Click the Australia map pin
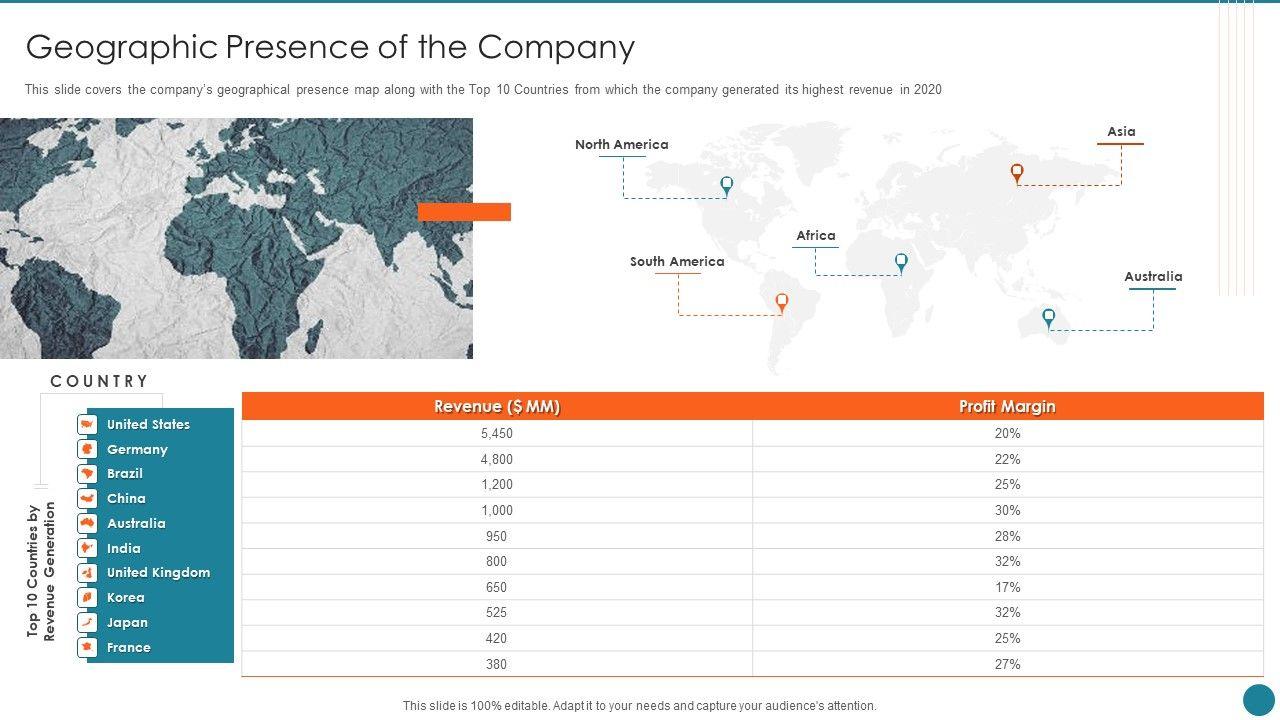 pyautogui.click(x=1048, y=318)
